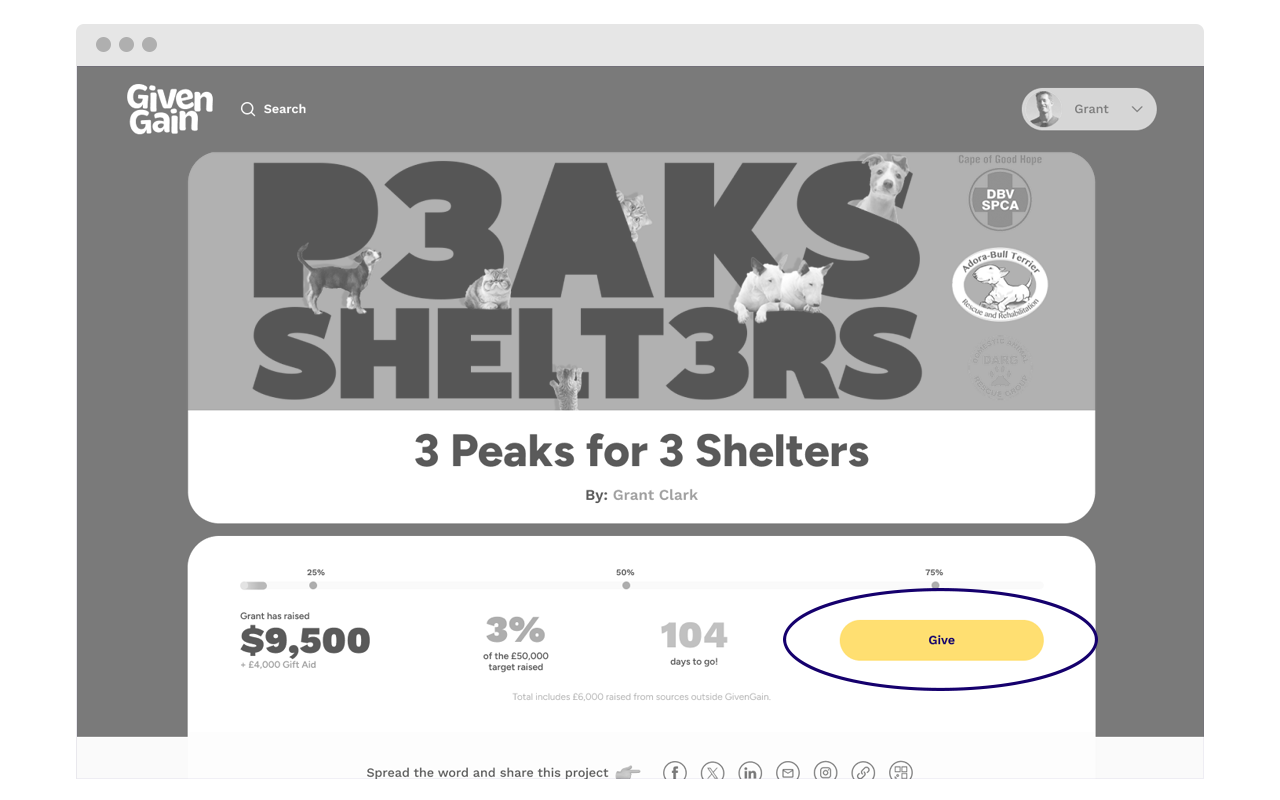Open the Grant Clark author link
The width and height of the screenshot is (1280, 800).
point(655,495)
